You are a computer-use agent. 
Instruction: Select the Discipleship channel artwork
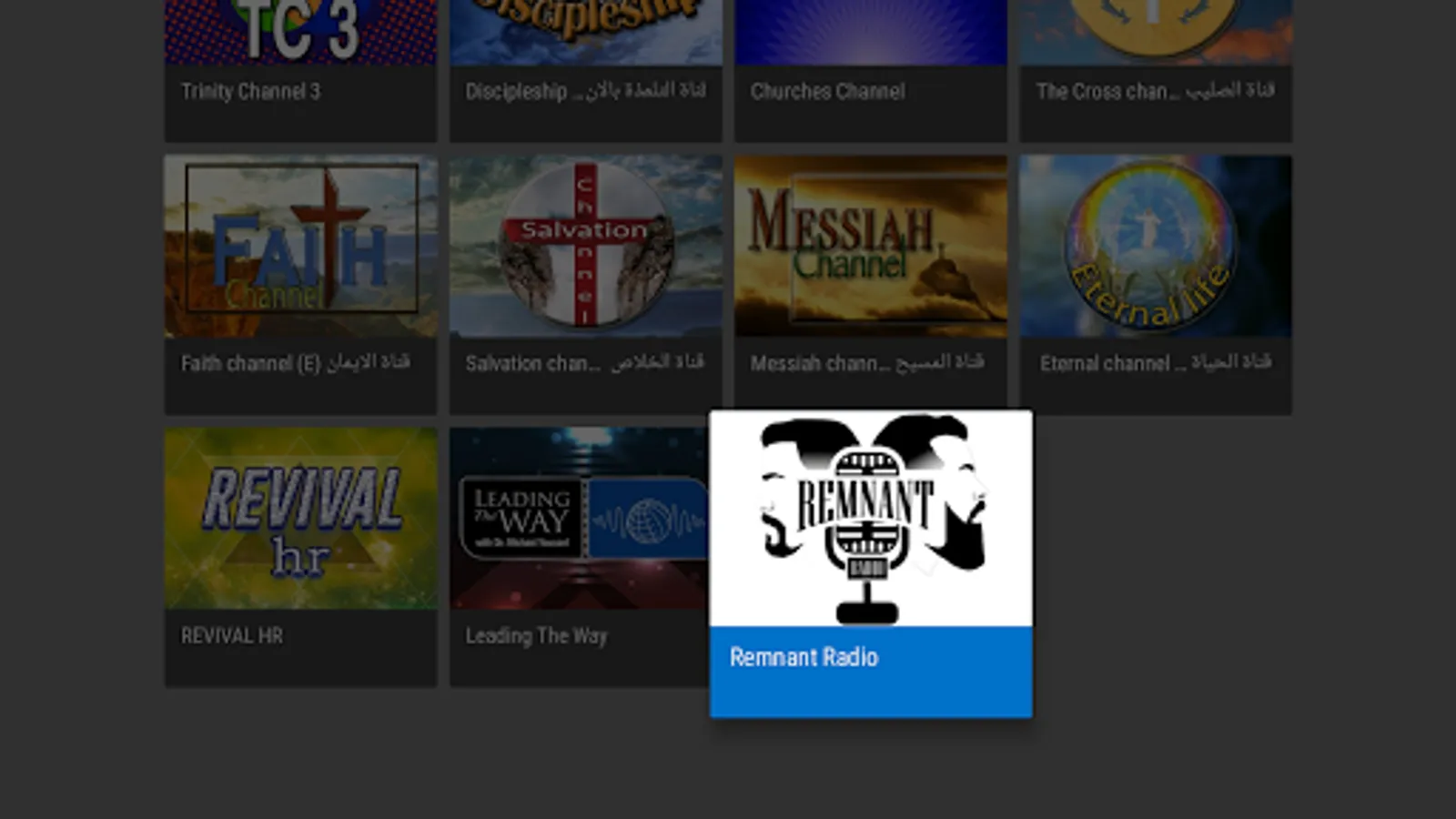click(x=586, y=32)
